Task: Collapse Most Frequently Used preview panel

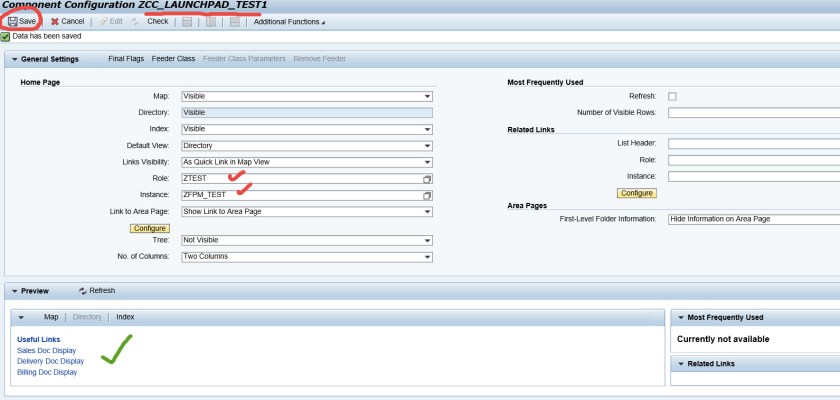Action: point(681,318)
